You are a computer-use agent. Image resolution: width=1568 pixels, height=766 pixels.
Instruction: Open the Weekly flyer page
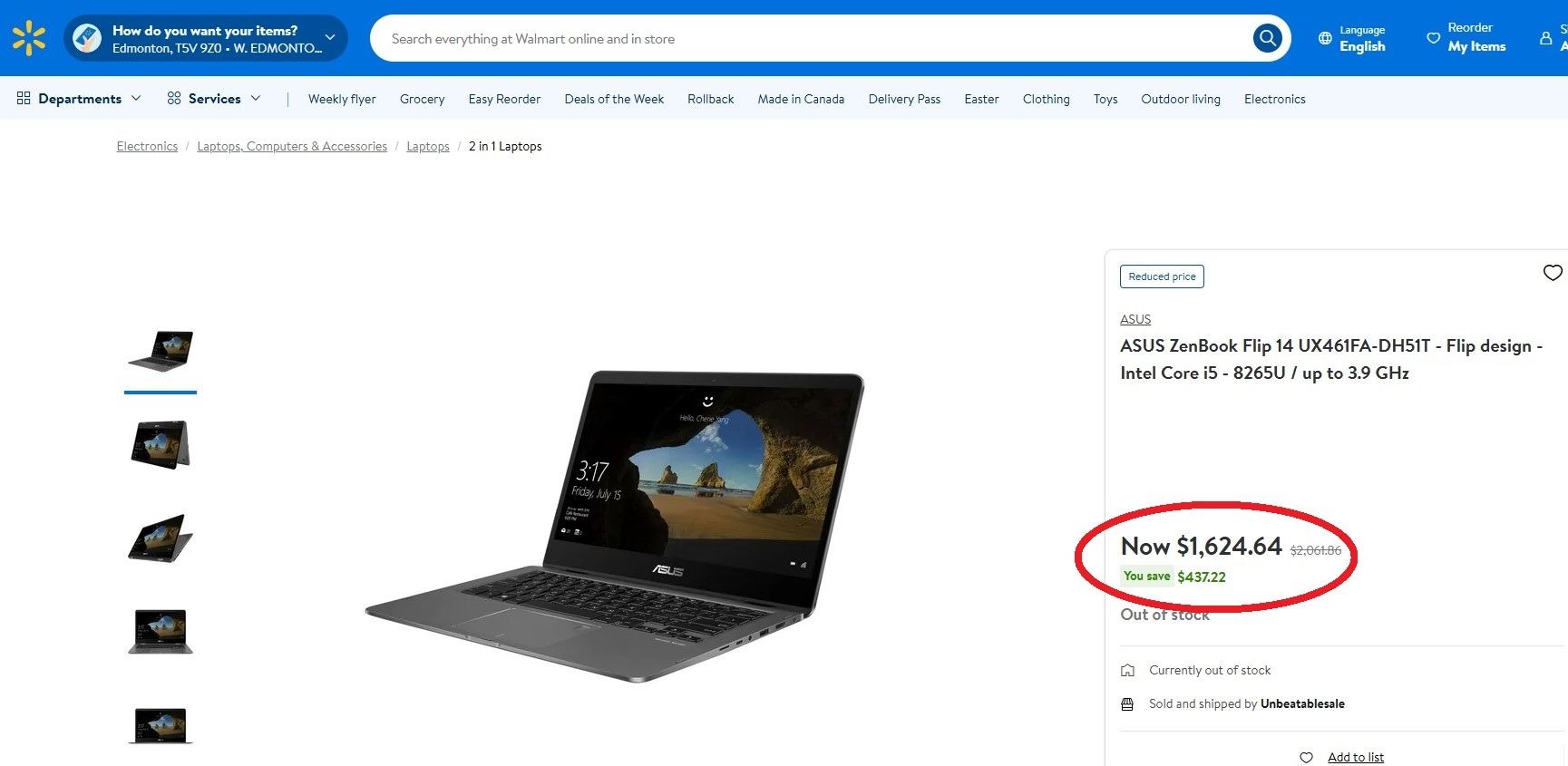point(342,99)
